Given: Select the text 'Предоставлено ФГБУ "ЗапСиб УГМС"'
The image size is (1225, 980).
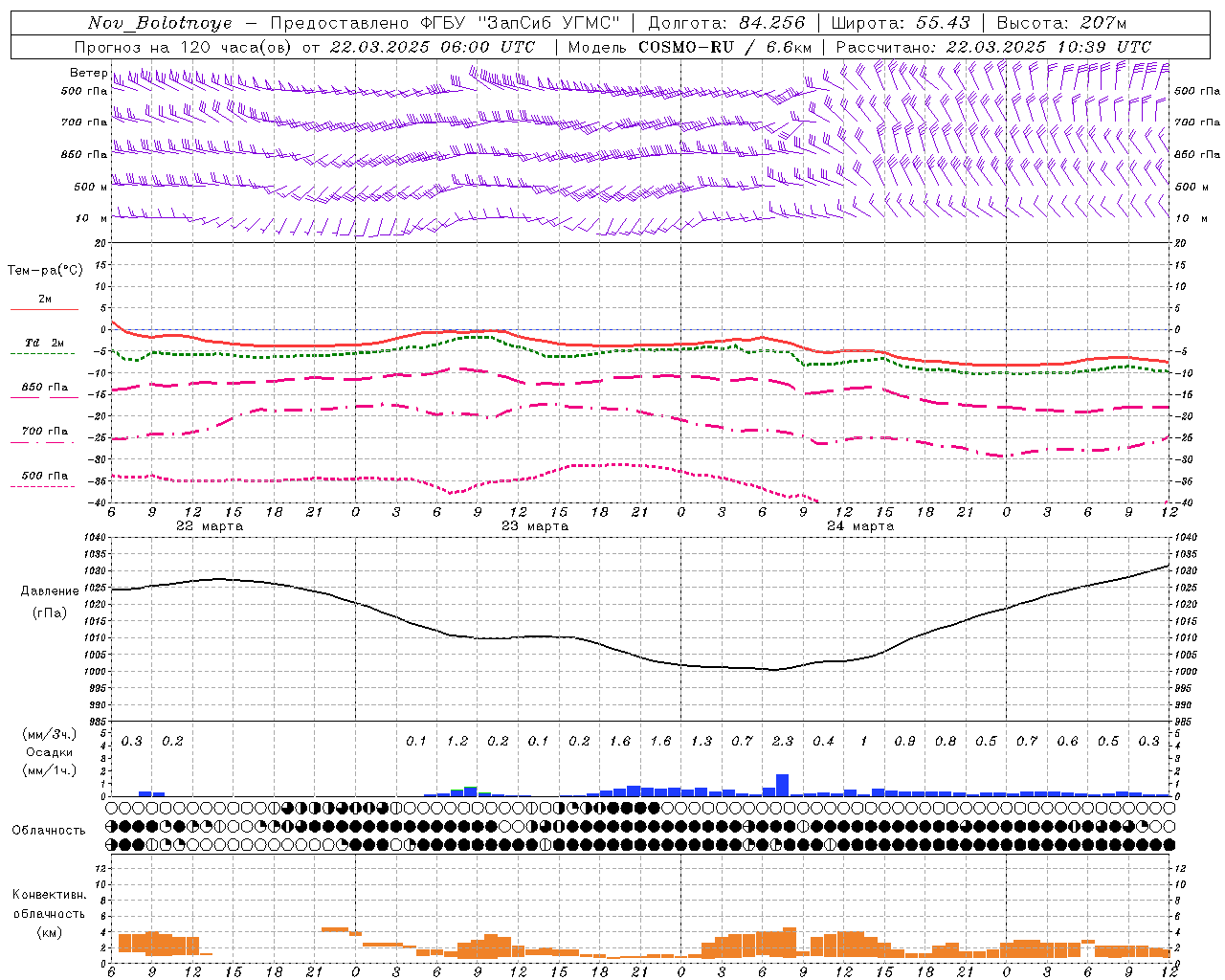Looking at the screenshot, I should coord(445,23).
